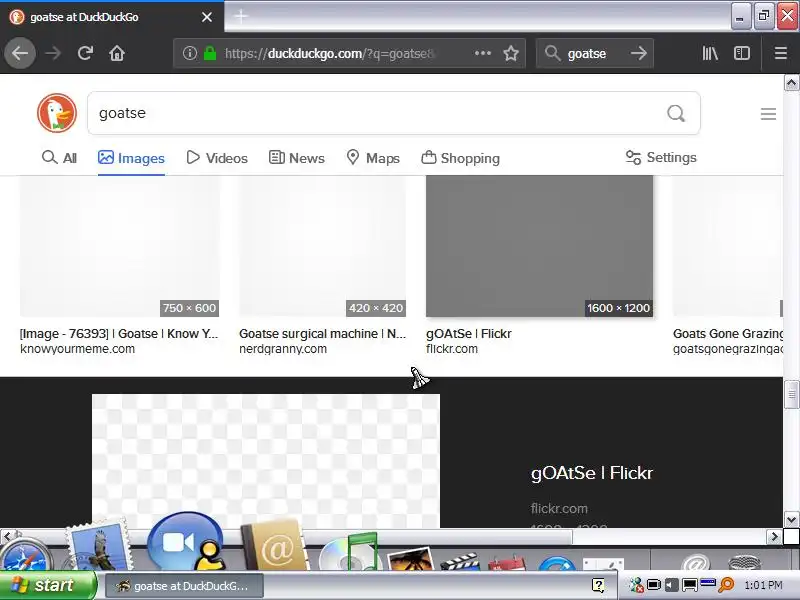Click the tray network disconnected icon

coord(636,585)
